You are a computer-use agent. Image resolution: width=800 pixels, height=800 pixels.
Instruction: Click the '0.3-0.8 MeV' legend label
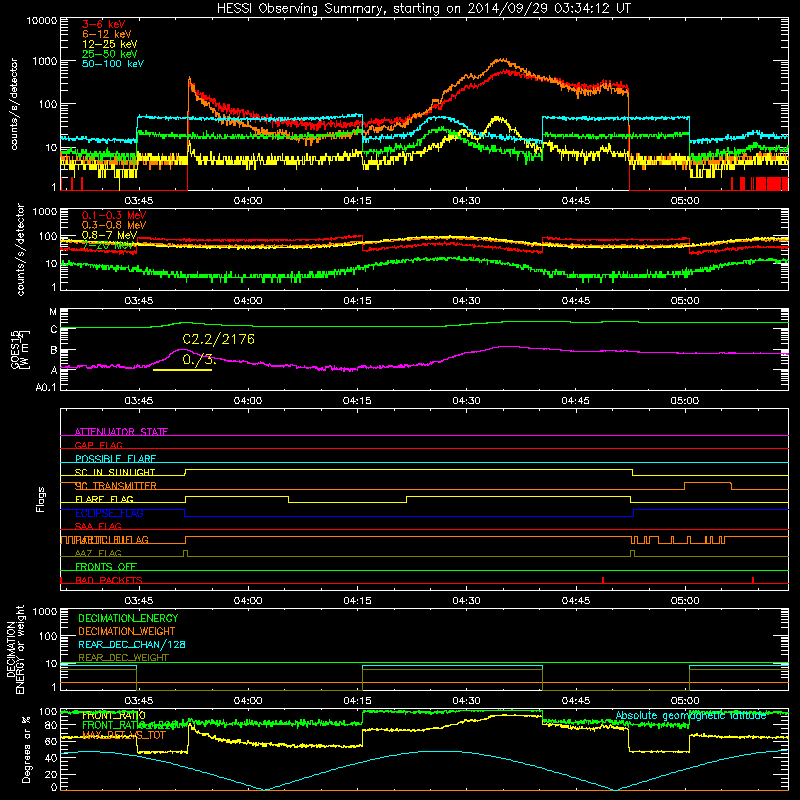tap(114, 225)
